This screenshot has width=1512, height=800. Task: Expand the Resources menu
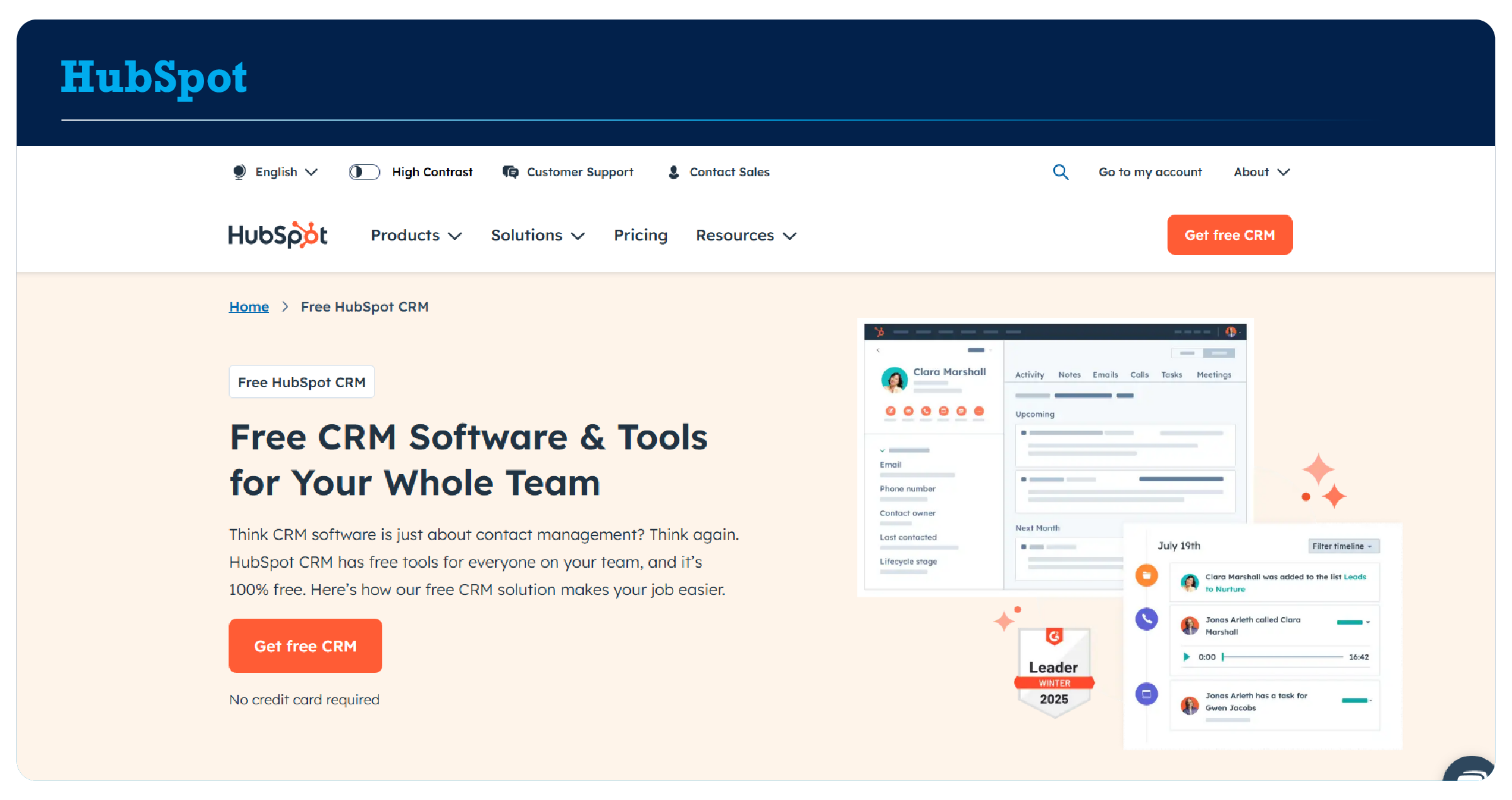746,235
